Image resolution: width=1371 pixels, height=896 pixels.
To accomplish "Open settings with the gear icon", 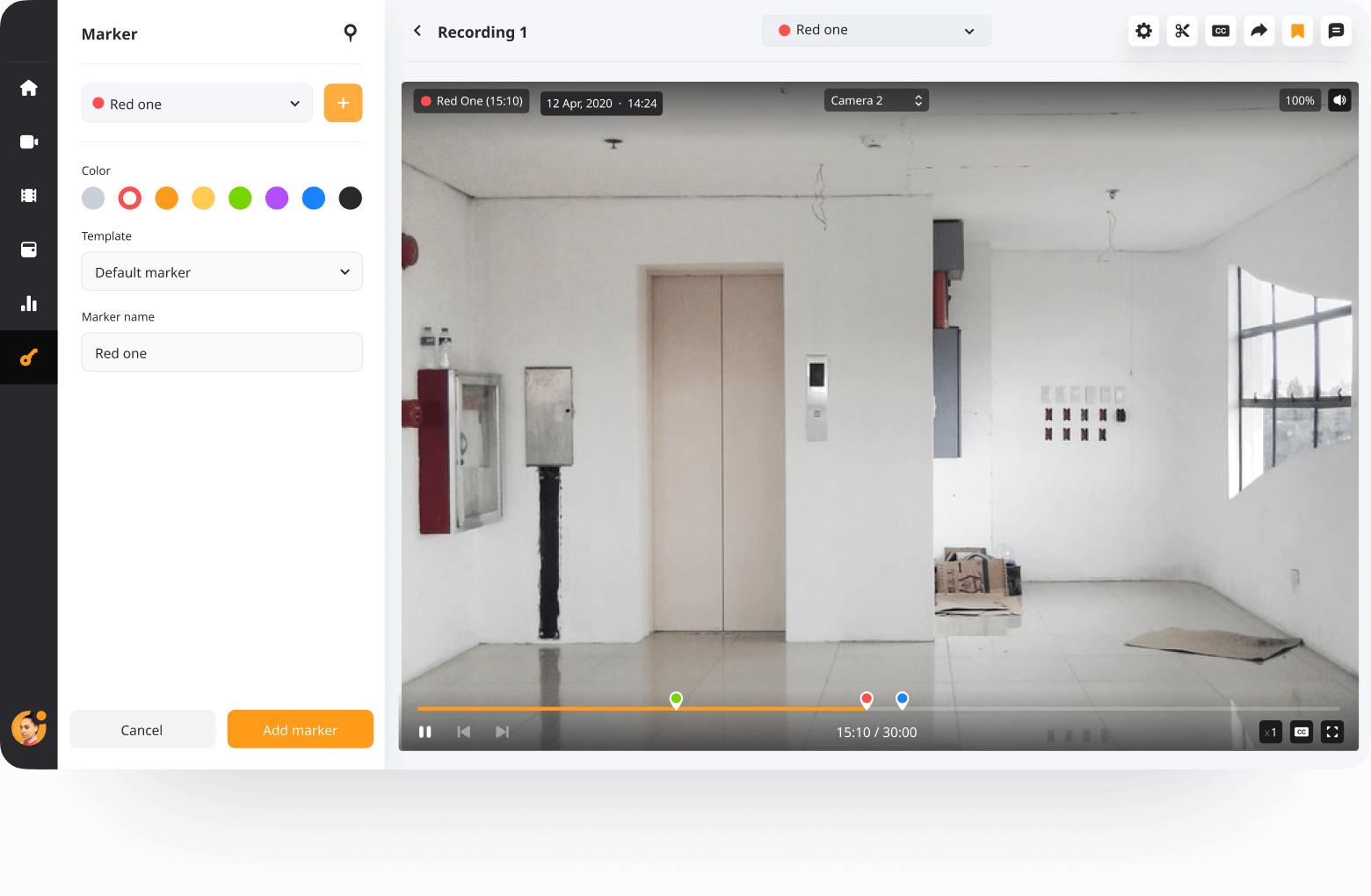I will pos(1143,31).
